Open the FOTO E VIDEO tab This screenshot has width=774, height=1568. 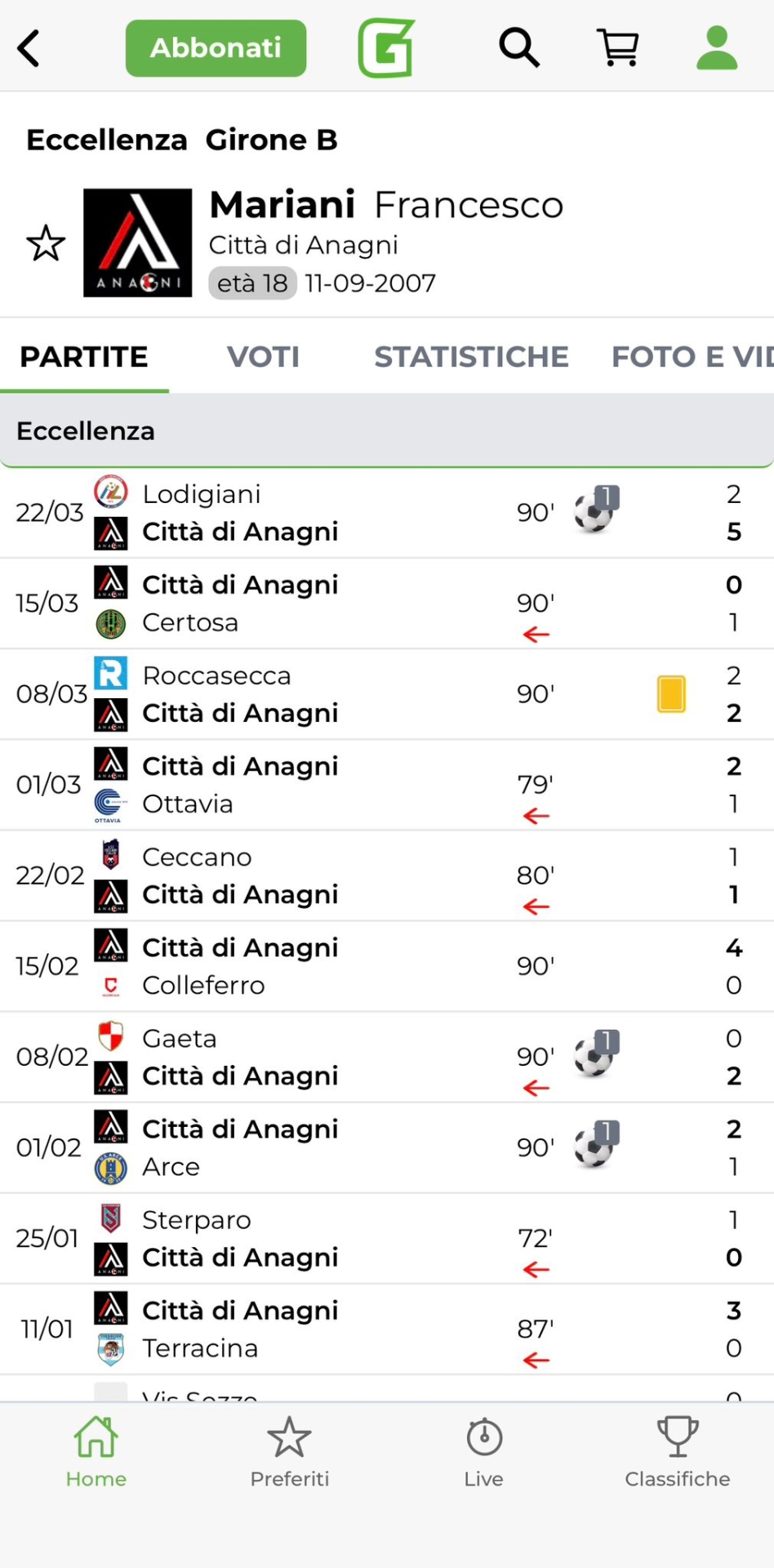click(691, 357)
